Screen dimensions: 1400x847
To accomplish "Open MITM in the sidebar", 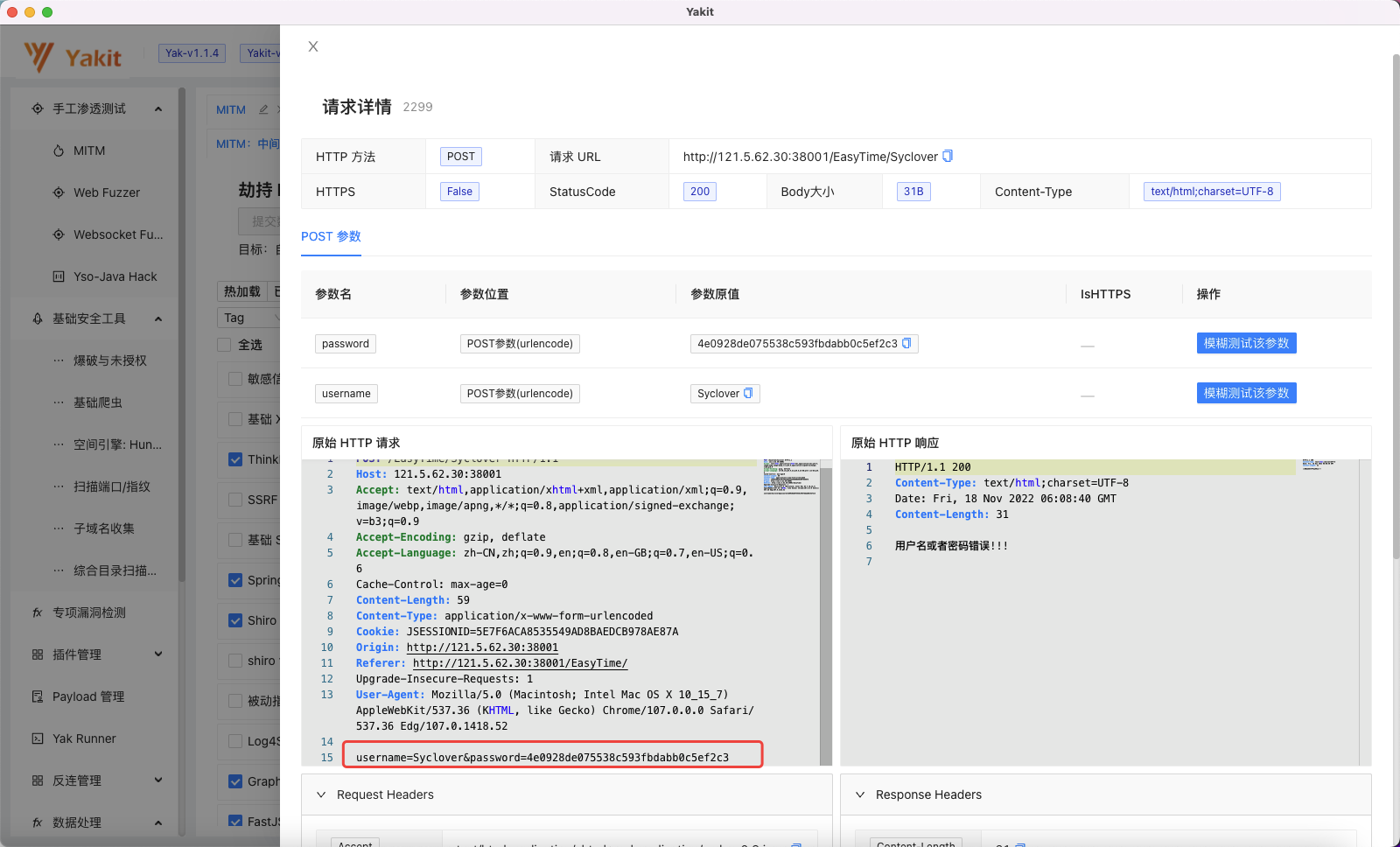I will tap(88, 150).
